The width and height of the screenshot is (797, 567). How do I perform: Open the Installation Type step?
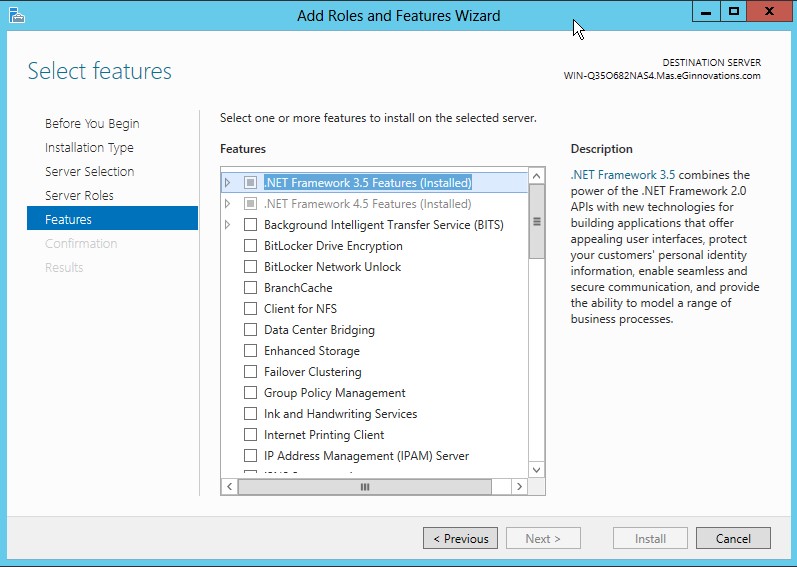click(89, 147)
